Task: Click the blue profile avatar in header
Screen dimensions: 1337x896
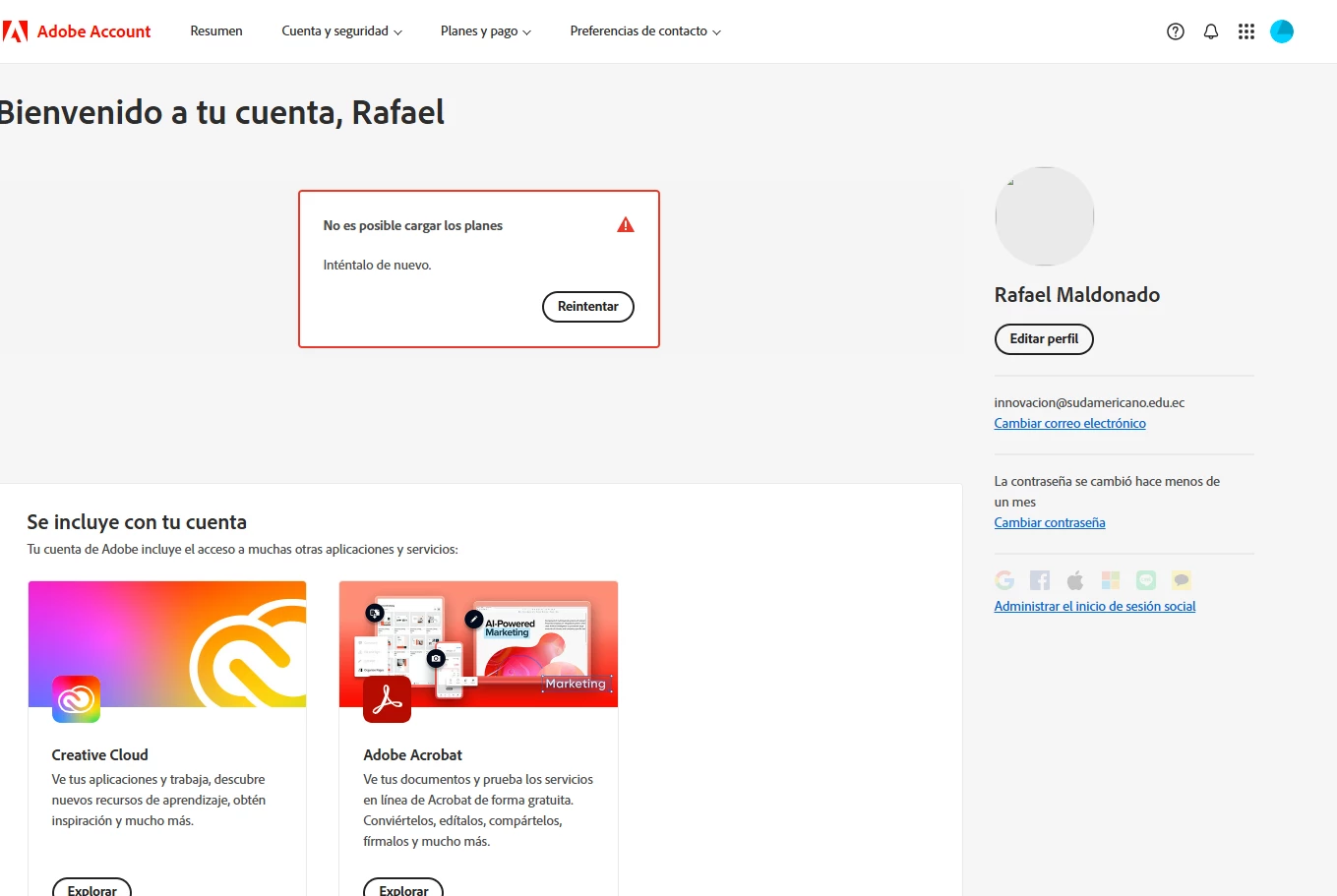Action: click(x=1282, y=31)
